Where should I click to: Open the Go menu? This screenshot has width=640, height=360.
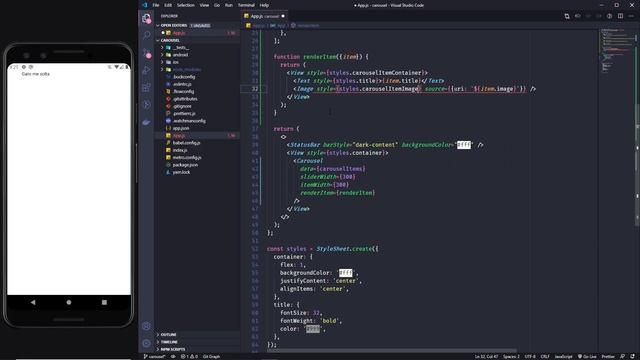217,5
